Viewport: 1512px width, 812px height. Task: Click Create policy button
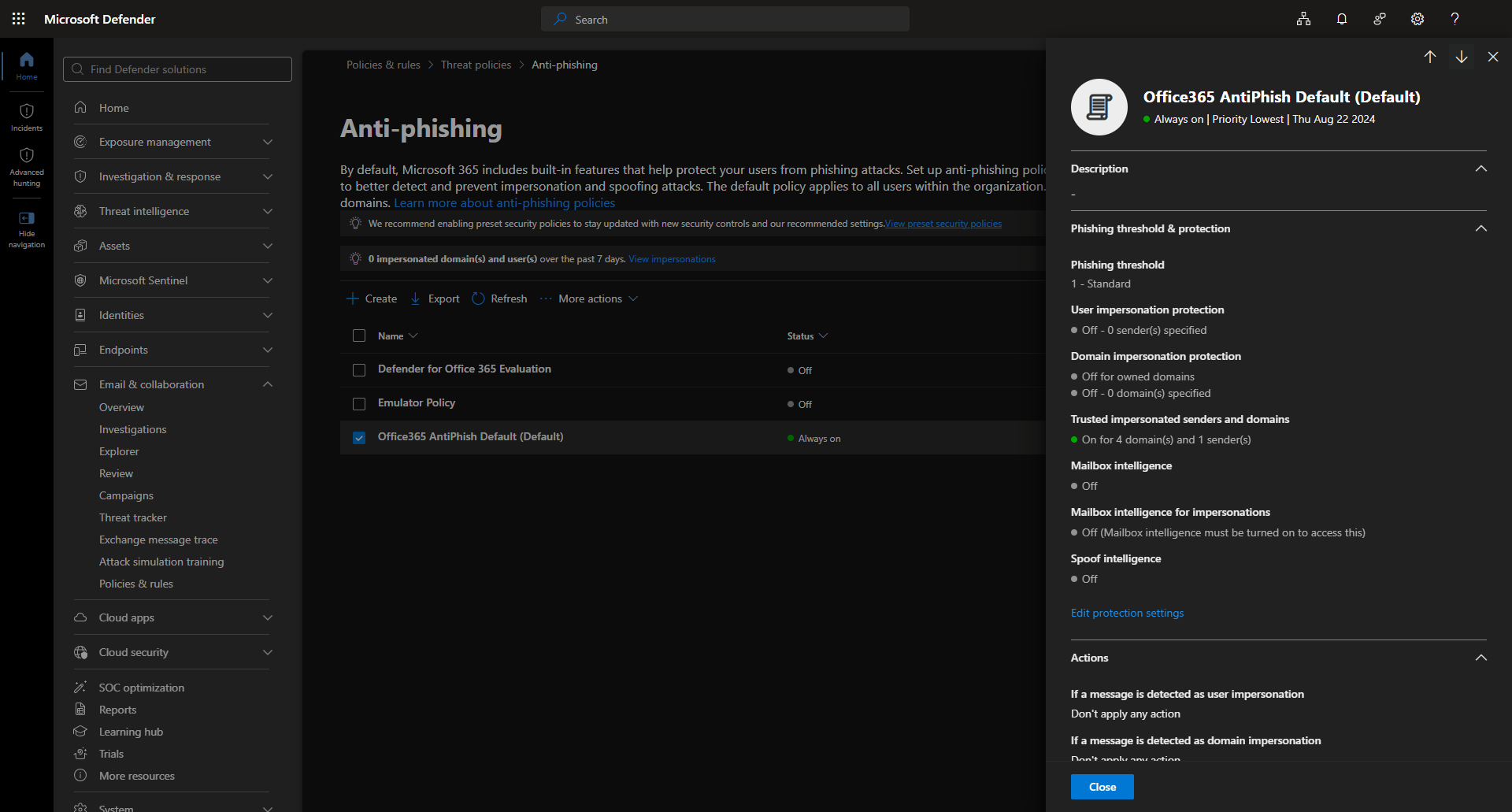[x=372, y=298]
